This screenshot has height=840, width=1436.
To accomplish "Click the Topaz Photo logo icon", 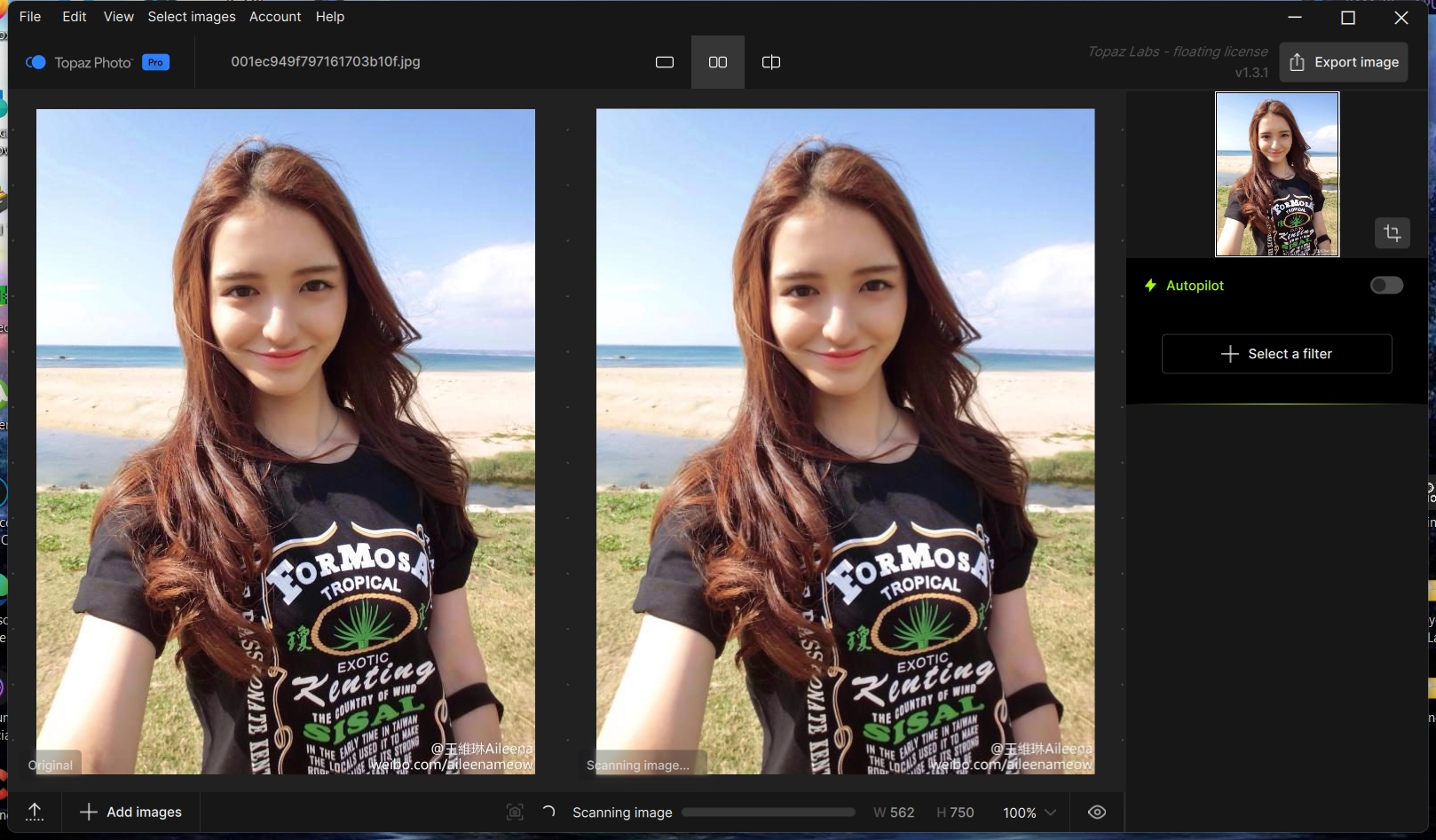I will (36, 62).
